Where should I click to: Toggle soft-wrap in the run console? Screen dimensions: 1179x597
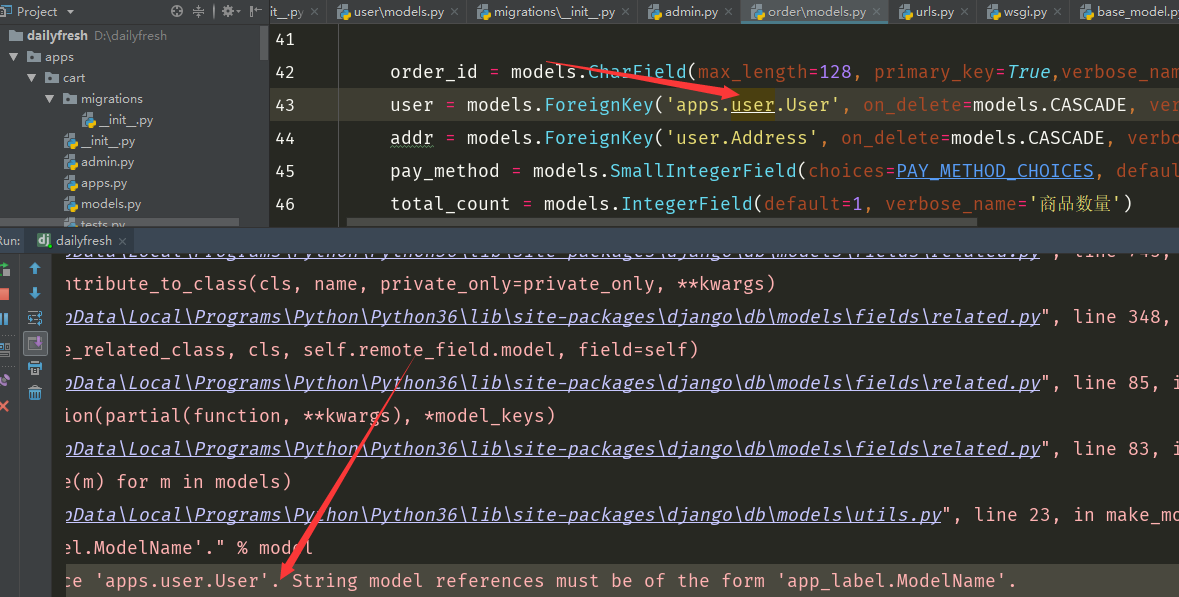[x=35, y=318]
